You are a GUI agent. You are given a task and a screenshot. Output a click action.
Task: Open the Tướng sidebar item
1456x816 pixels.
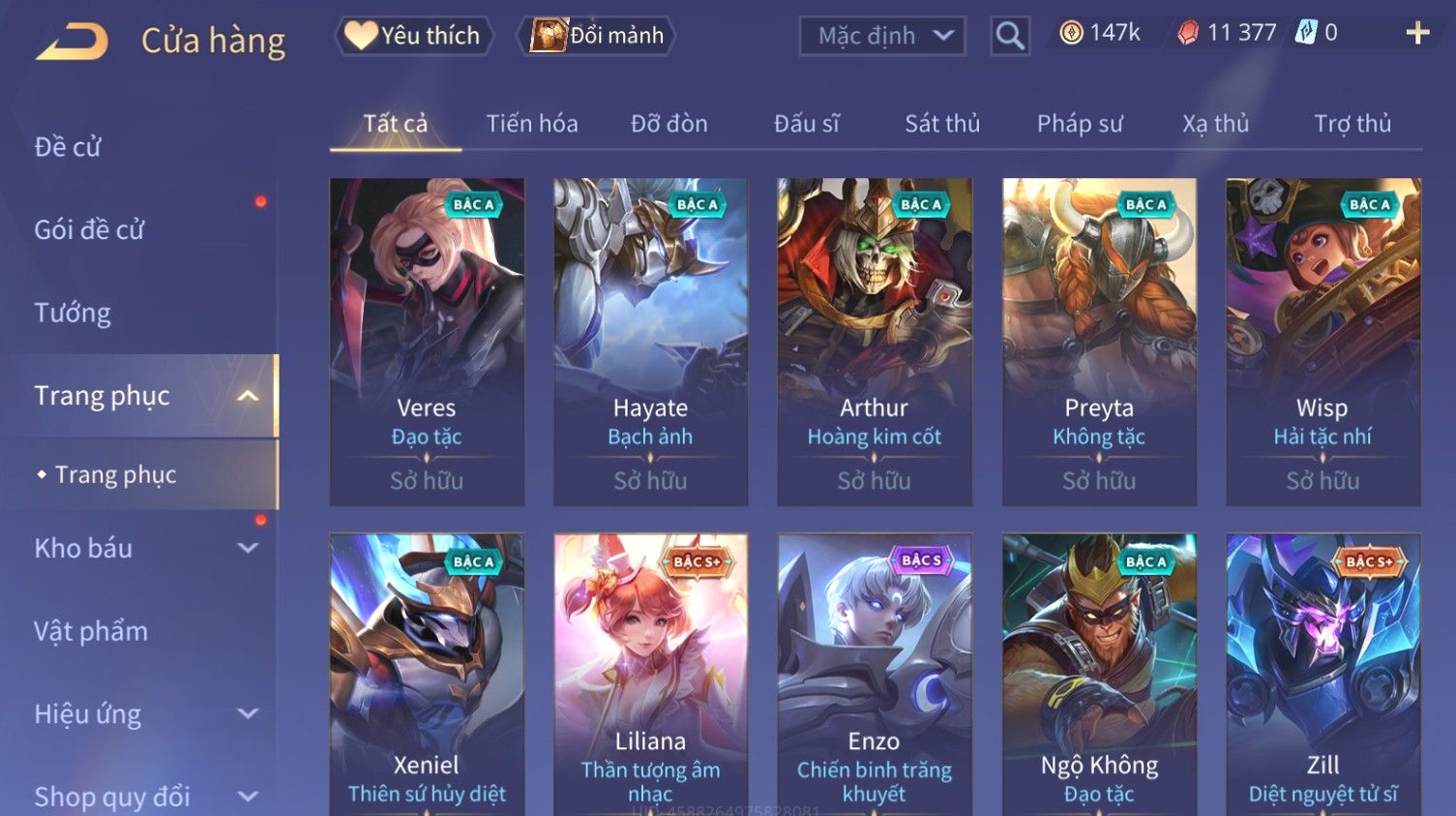coord(73,313)
